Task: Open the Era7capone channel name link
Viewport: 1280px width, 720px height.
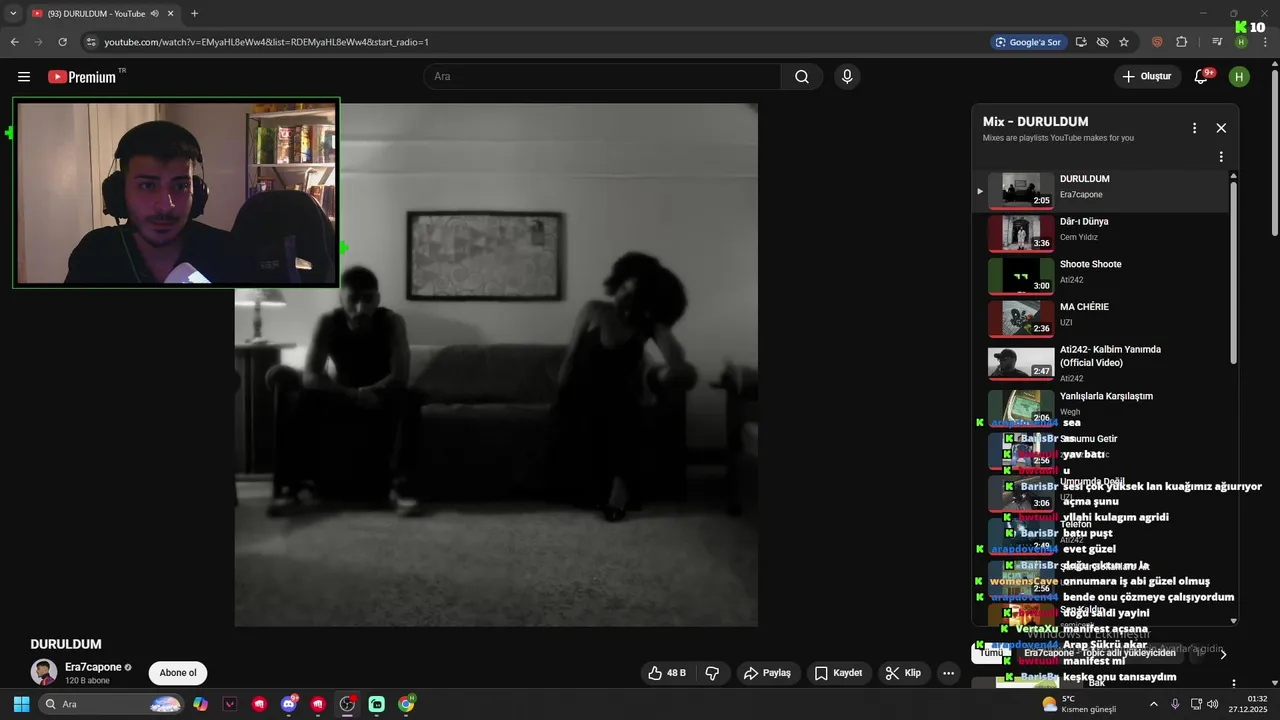Action: (93, 667)
